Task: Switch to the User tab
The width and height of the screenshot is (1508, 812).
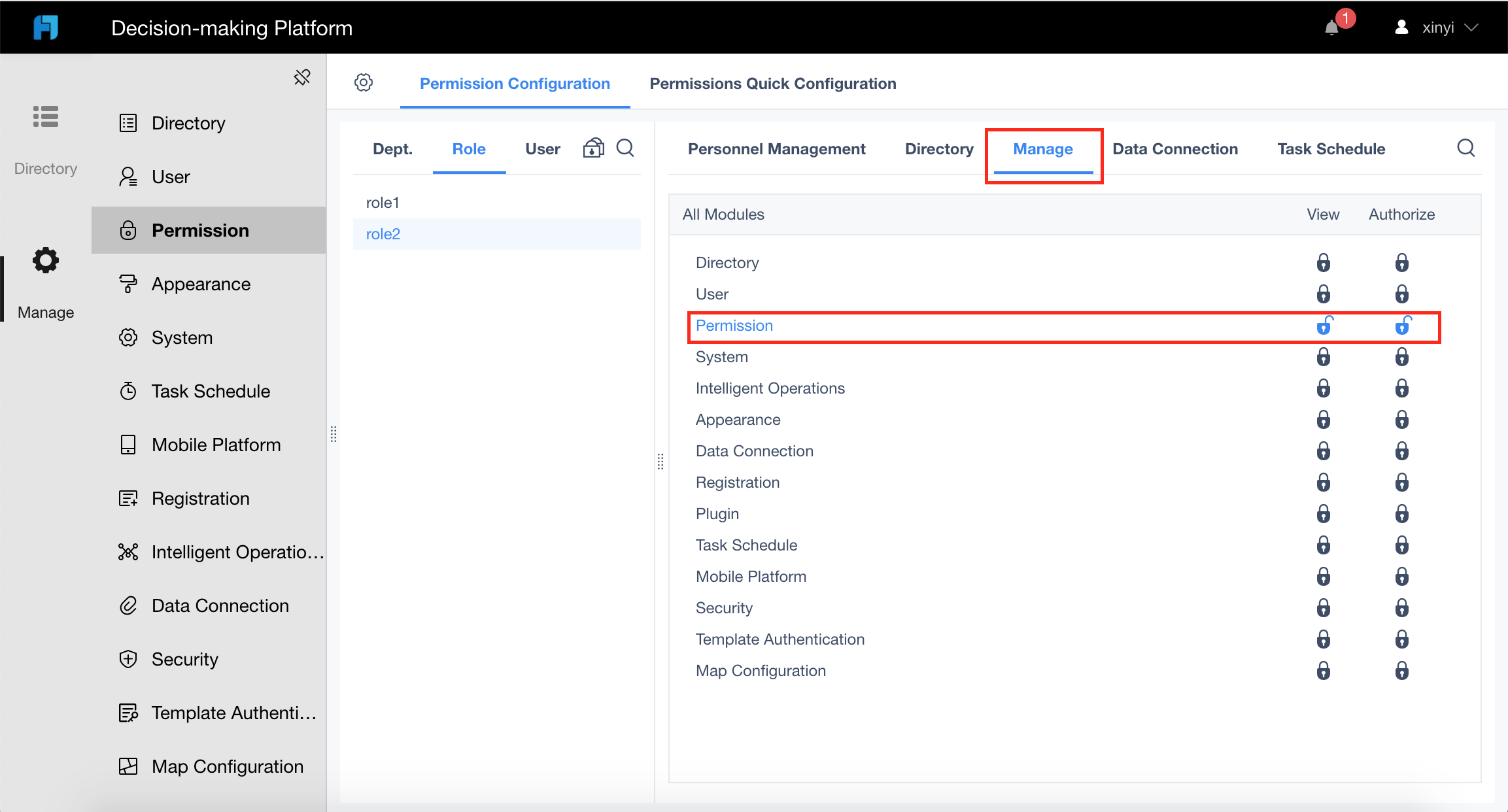Action: pyautogui.click(x=543, y=149)
